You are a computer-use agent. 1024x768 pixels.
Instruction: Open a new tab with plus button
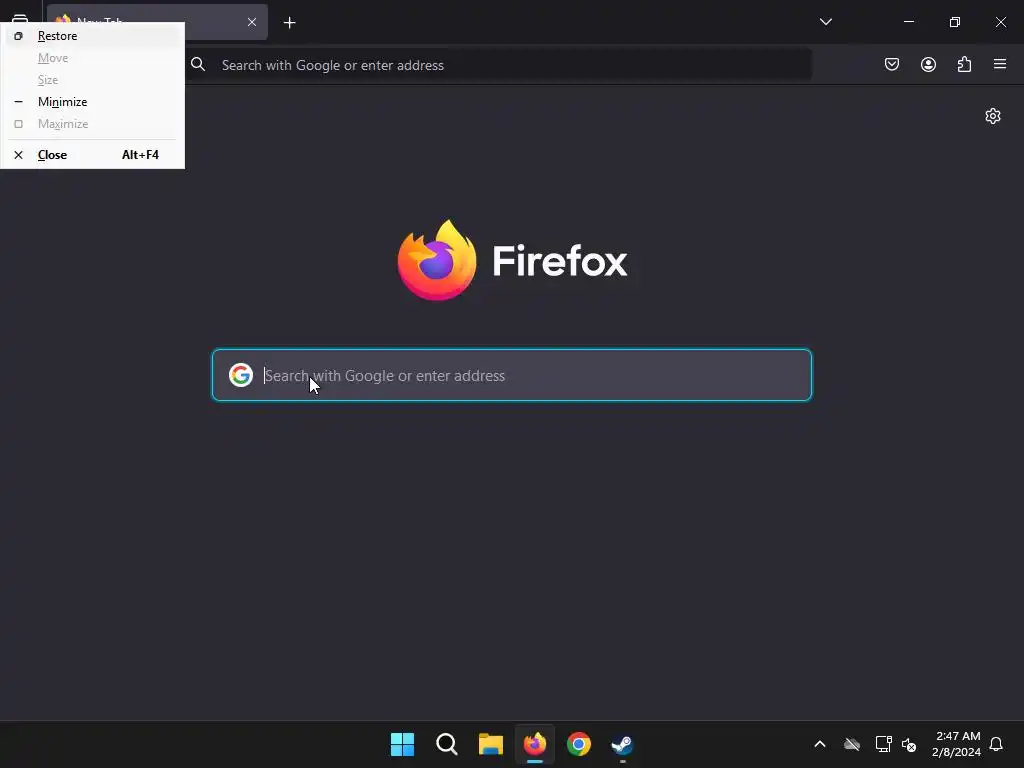[289, 23]
